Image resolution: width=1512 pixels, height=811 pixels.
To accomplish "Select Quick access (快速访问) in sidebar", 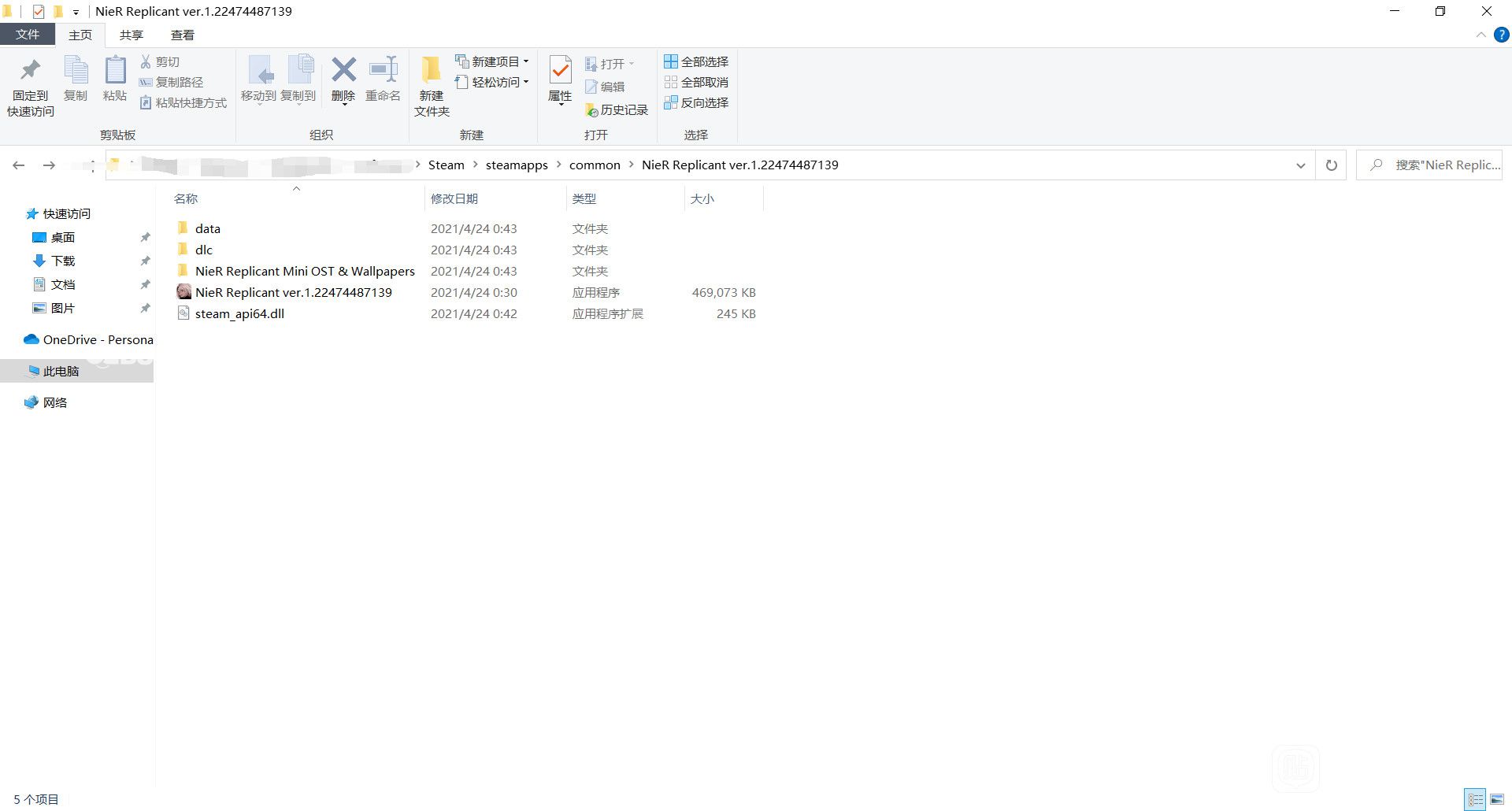I will pos(58,213).
